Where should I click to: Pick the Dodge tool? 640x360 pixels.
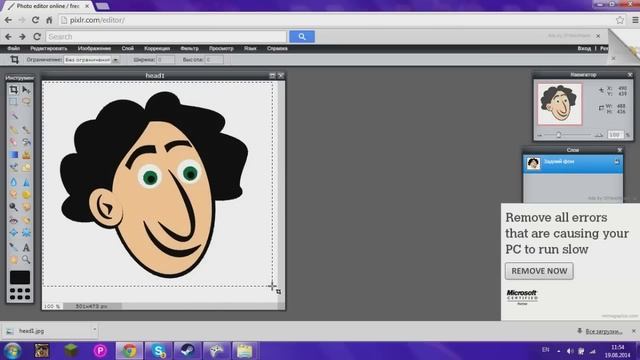pos(13,207)
